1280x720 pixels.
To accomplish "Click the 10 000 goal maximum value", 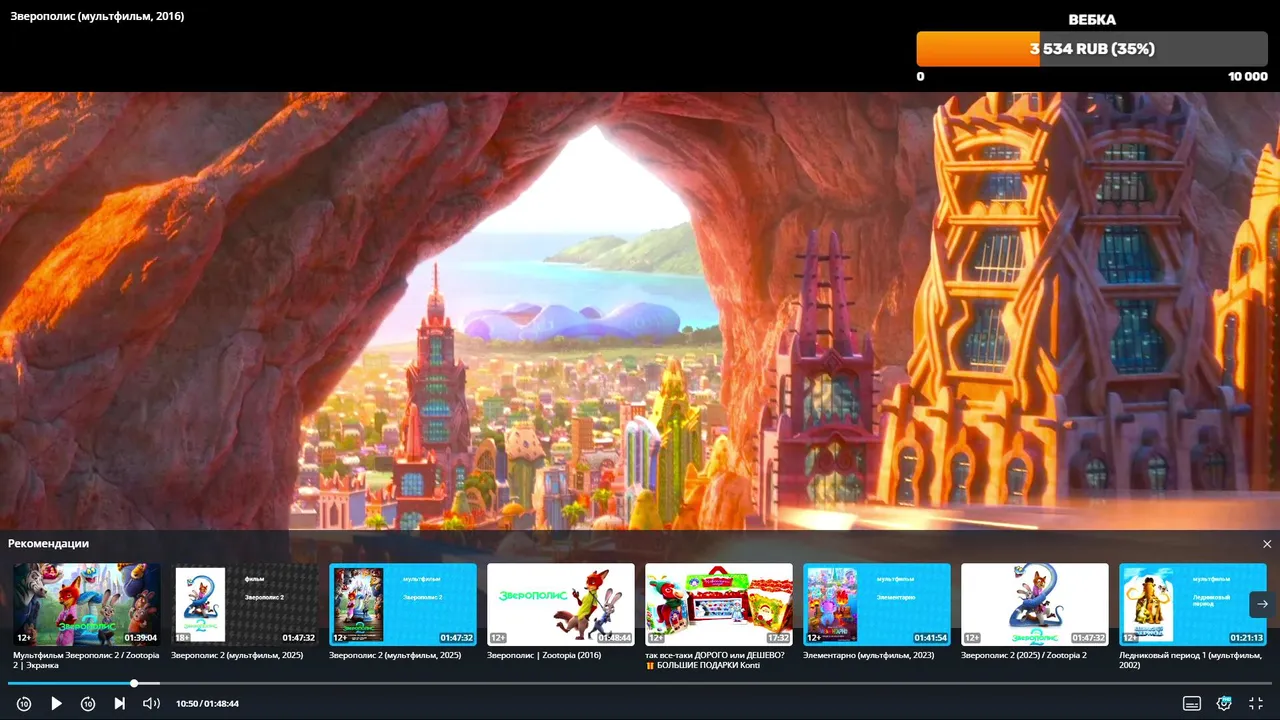I will [x=1248, y=76].
